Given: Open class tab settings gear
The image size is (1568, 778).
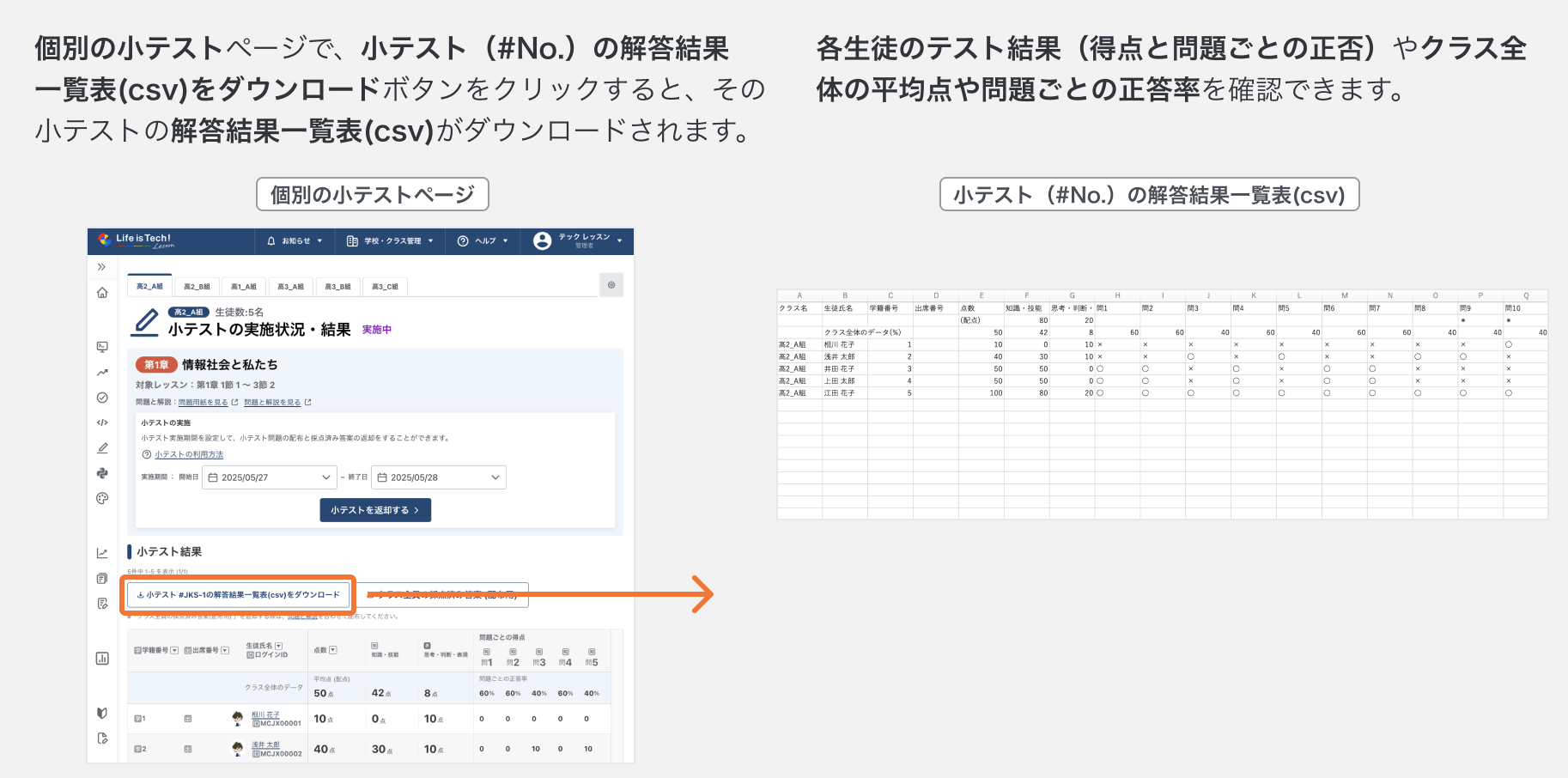Looking at the screenshot, I should [611, 285].
